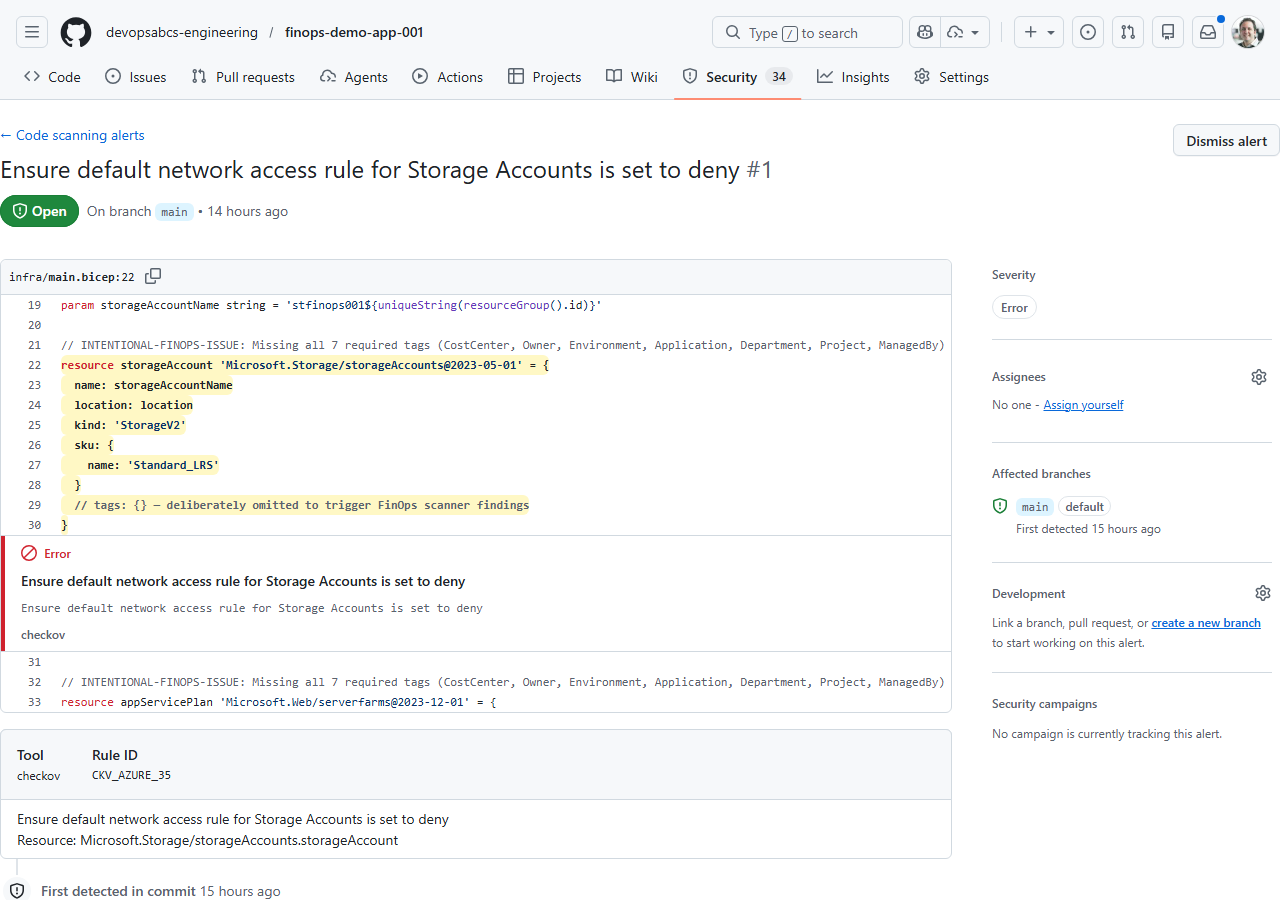Viewport: 1280px width, 900px height.
Task: Click the bookmark icon in the header
Action: 1167,31
